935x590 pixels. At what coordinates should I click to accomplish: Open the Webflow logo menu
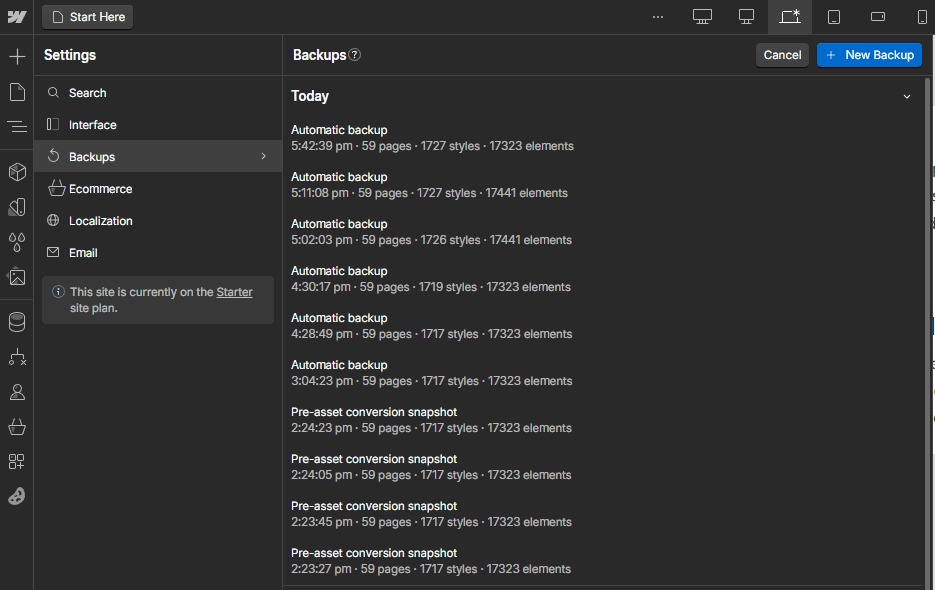tap(17, 17)
